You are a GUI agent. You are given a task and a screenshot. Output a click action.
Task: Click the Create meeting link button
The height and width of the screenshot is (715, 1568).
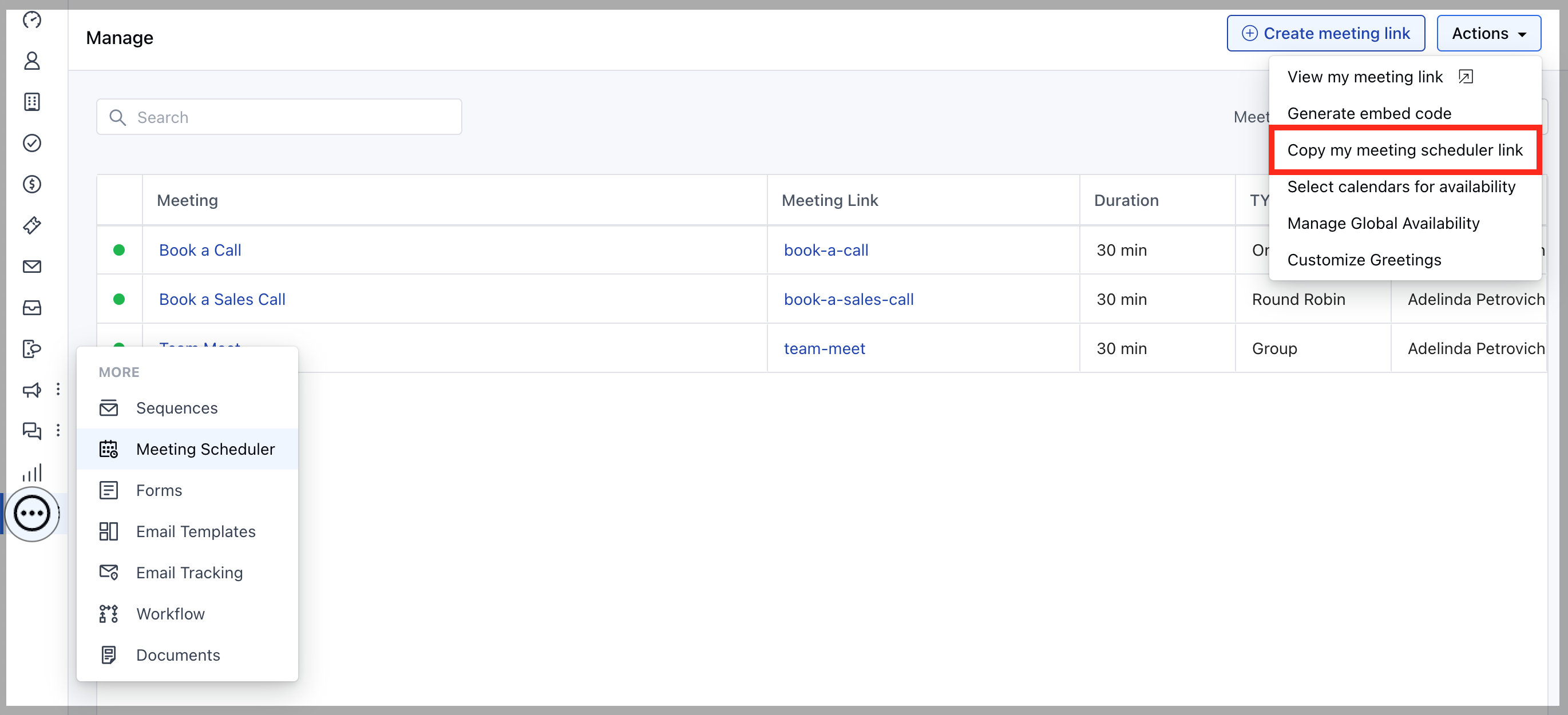(x=1325, y=34)
